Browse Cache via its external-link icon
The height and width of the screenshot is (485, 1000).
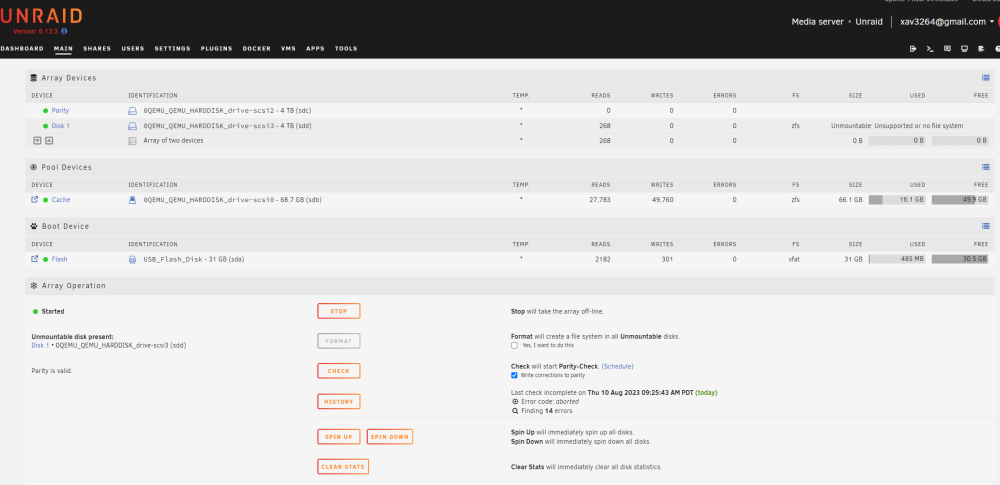pyautogui.click(x=34, y=200)
